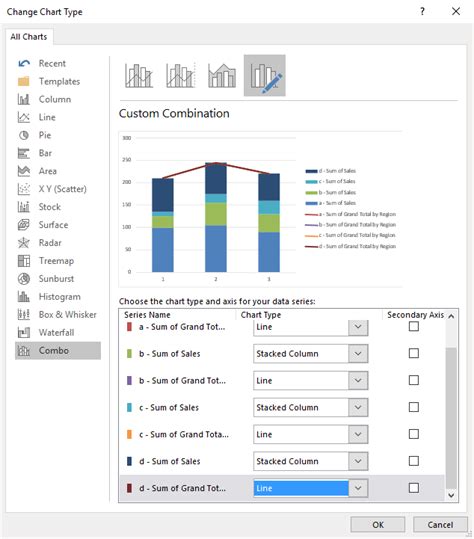Enable secondary axis for c - Sum of Sales
The image size is (474, 539).
414,407
